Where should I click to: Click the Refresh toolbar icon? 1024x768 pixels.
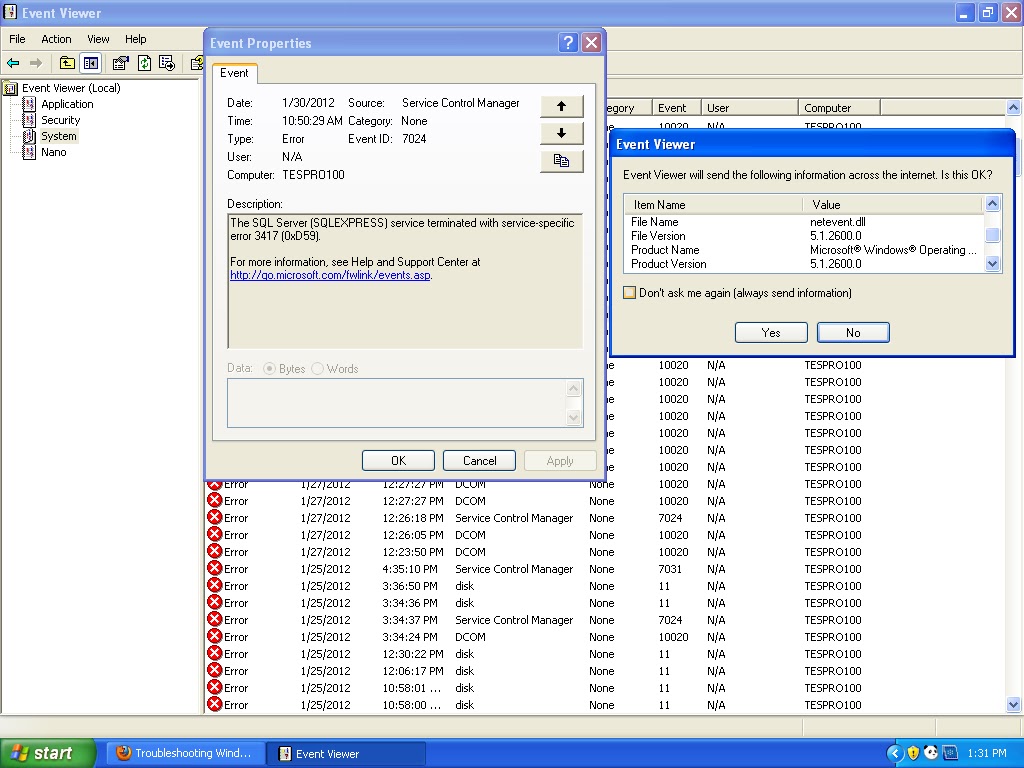tap(144, 63)
